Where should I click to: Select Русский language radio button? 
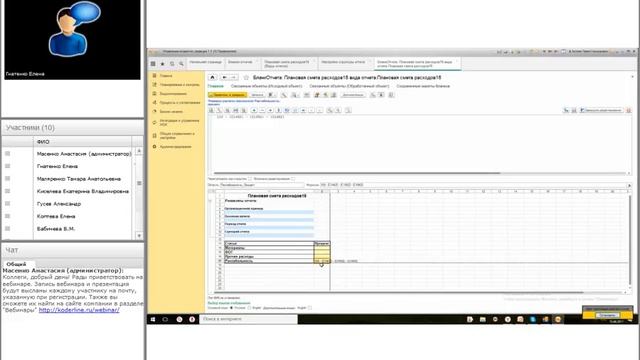[x=231, y=308]
